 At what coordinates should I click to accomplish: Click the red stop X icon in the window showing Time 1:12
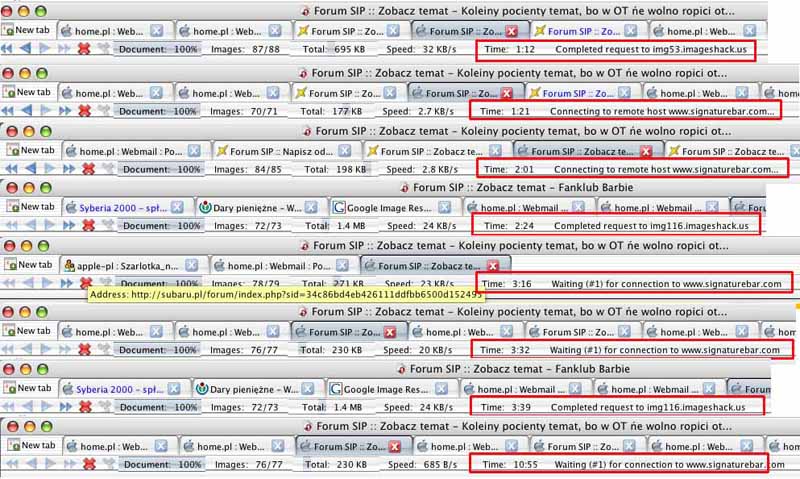[x=85, y=49]
